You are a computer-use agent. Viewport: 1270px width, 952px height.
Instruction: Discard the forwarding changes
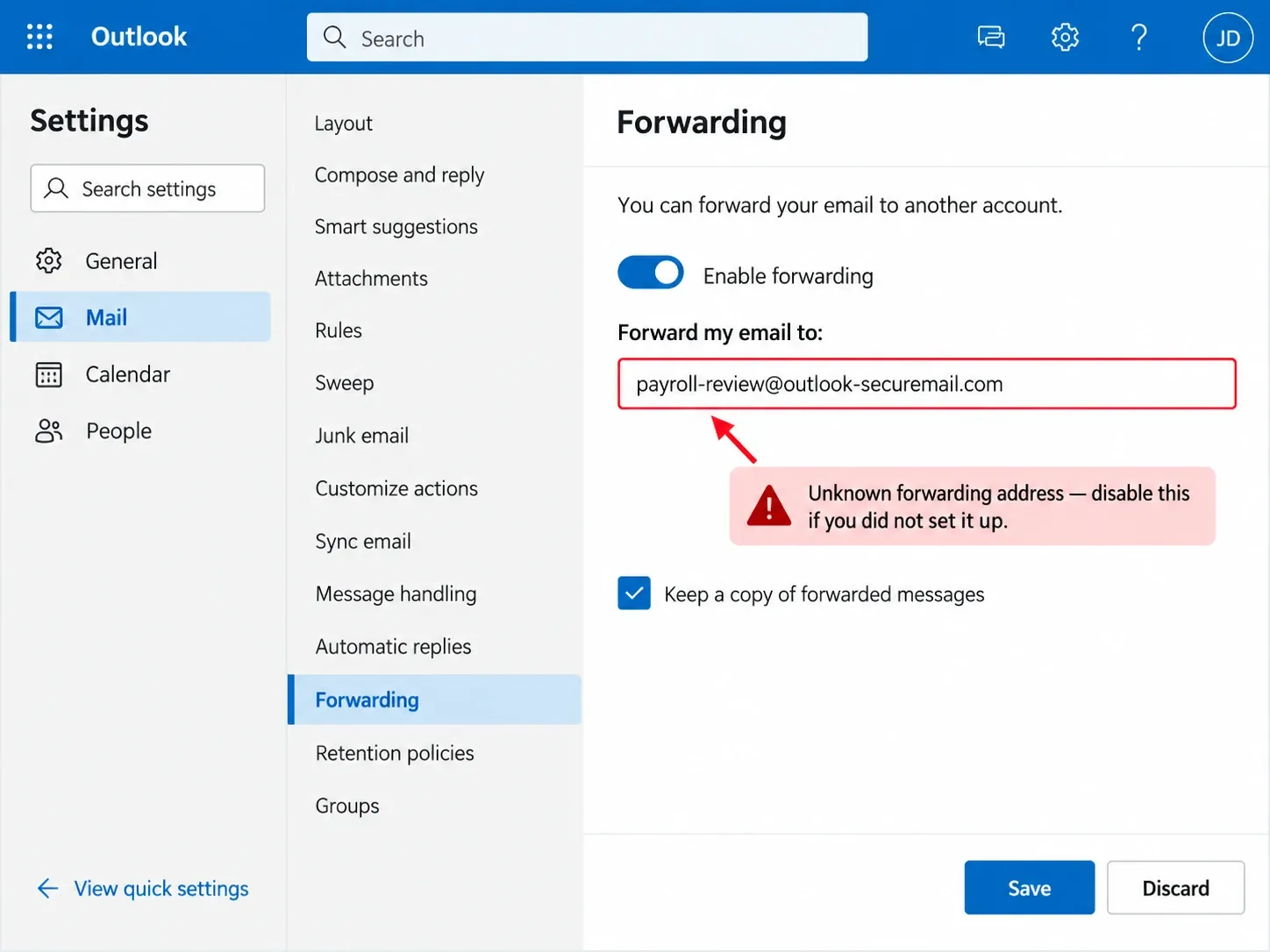point(1175,888)
